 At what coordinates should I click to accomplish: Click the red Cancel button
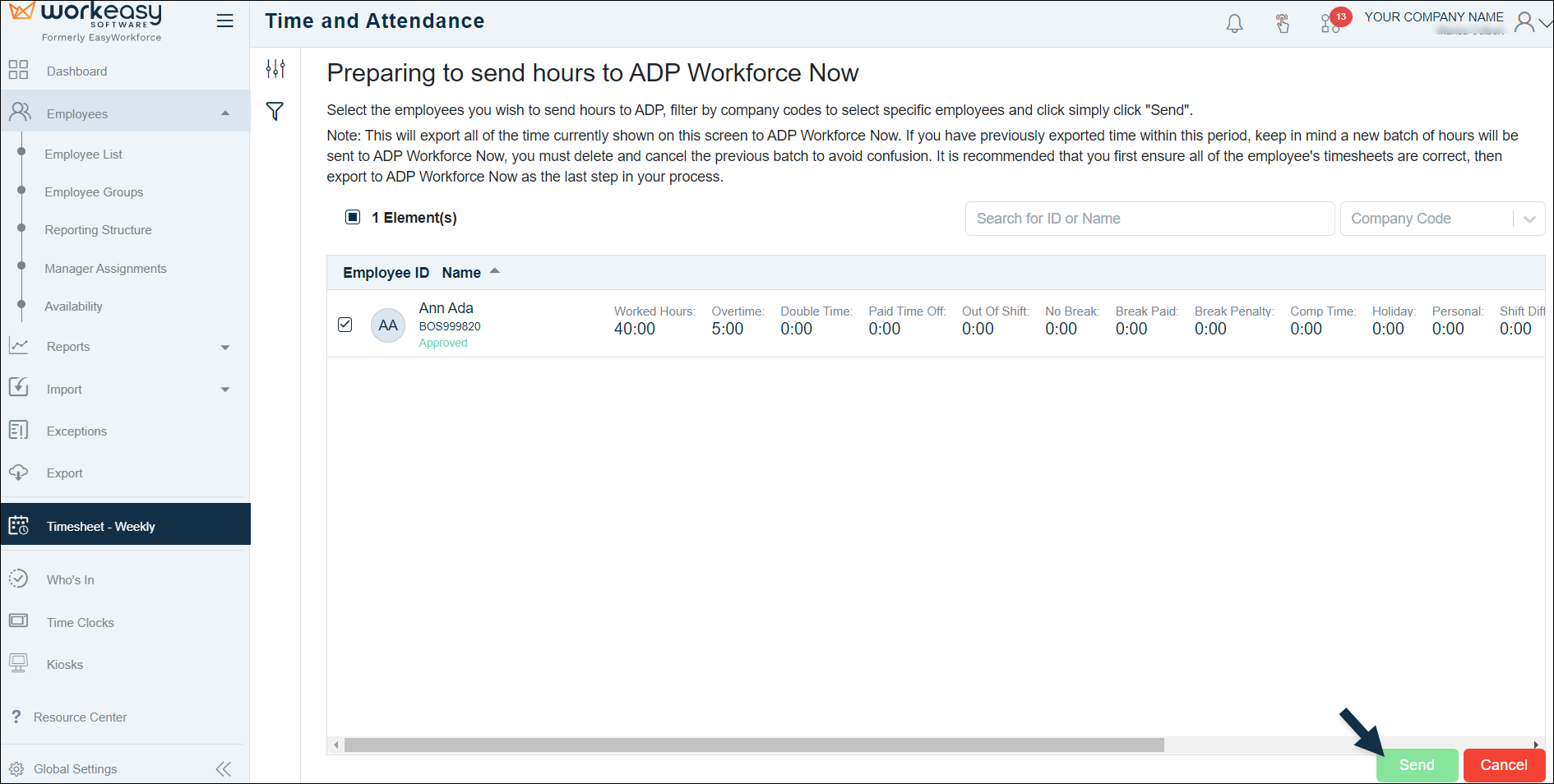[x=1504, y=765]
